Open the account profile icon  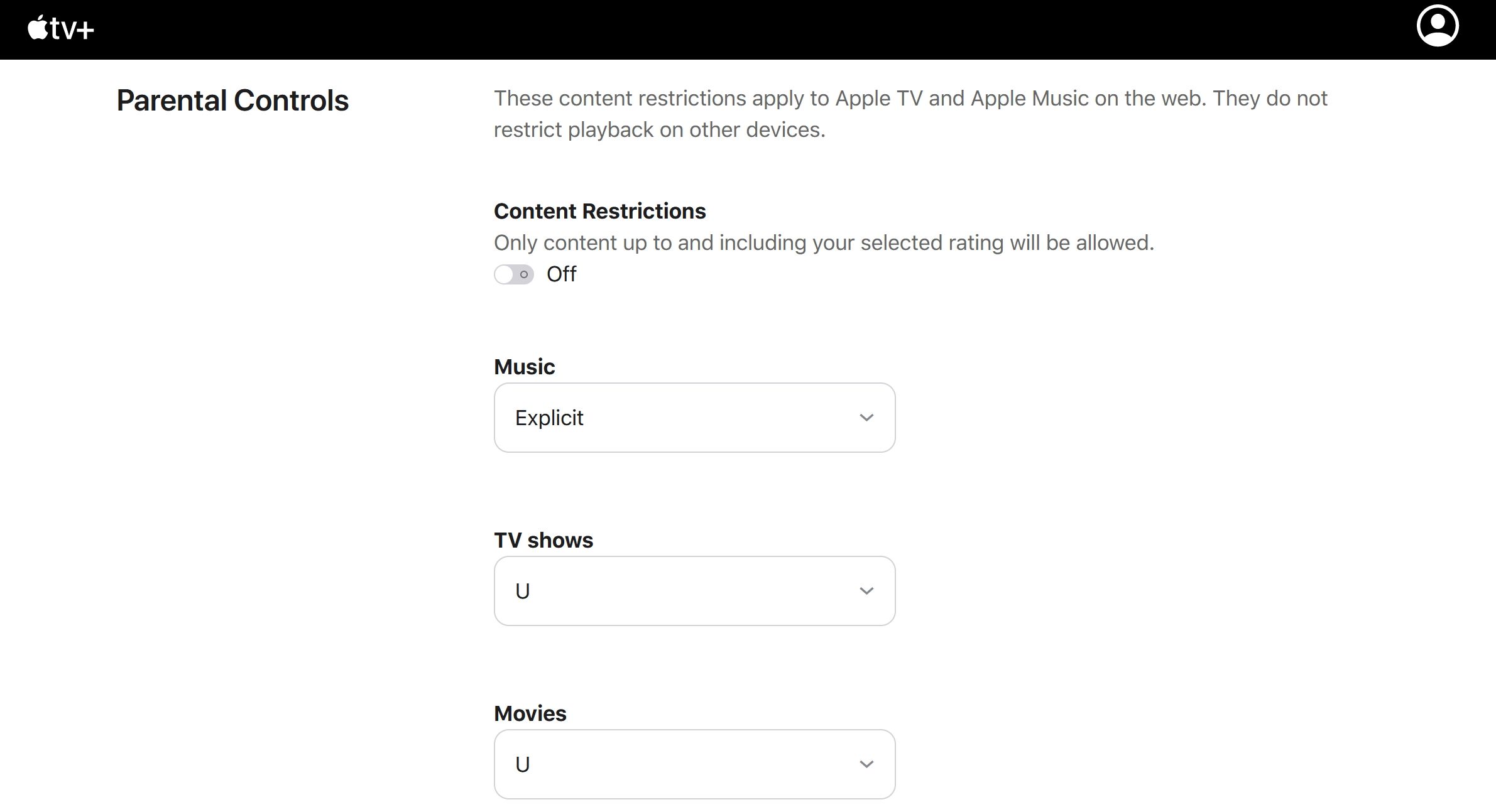pos(1438,26)
